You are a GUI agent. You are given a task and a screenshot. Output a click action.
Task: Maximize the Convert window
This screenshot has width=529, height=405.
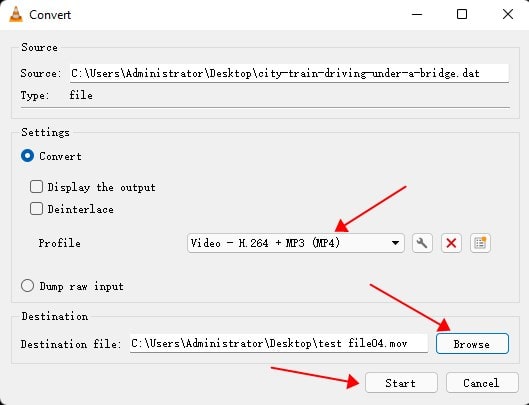(462, 14)
